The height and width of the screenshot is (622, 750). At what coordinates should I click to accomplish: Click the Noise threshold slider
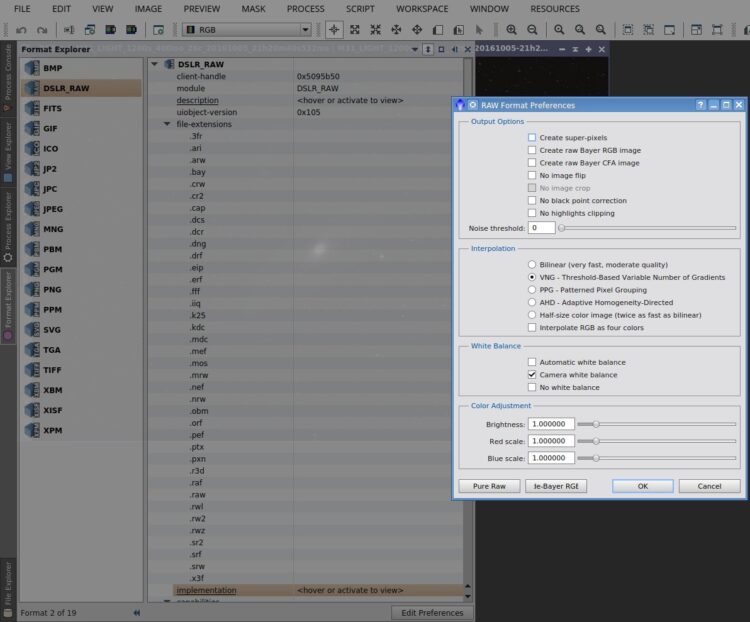point(647,228)
